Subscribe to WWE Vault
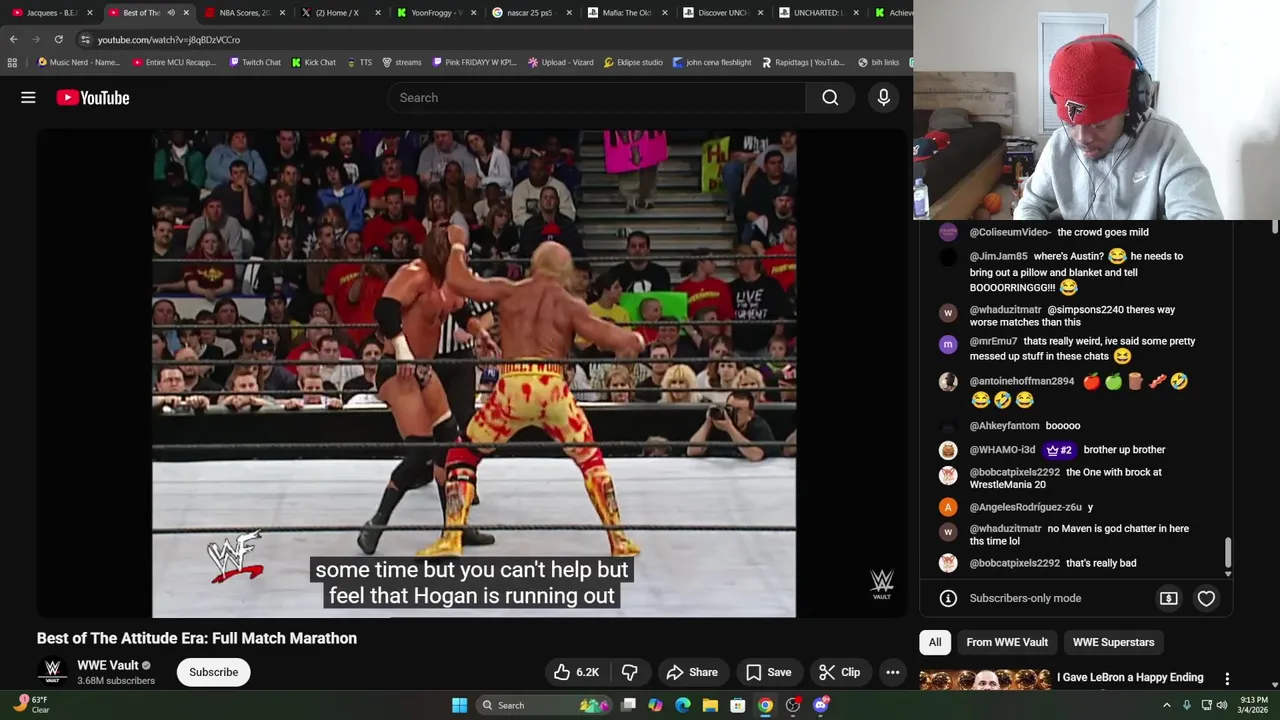This screenshot has width=1280, height=720. click(213, 672)
